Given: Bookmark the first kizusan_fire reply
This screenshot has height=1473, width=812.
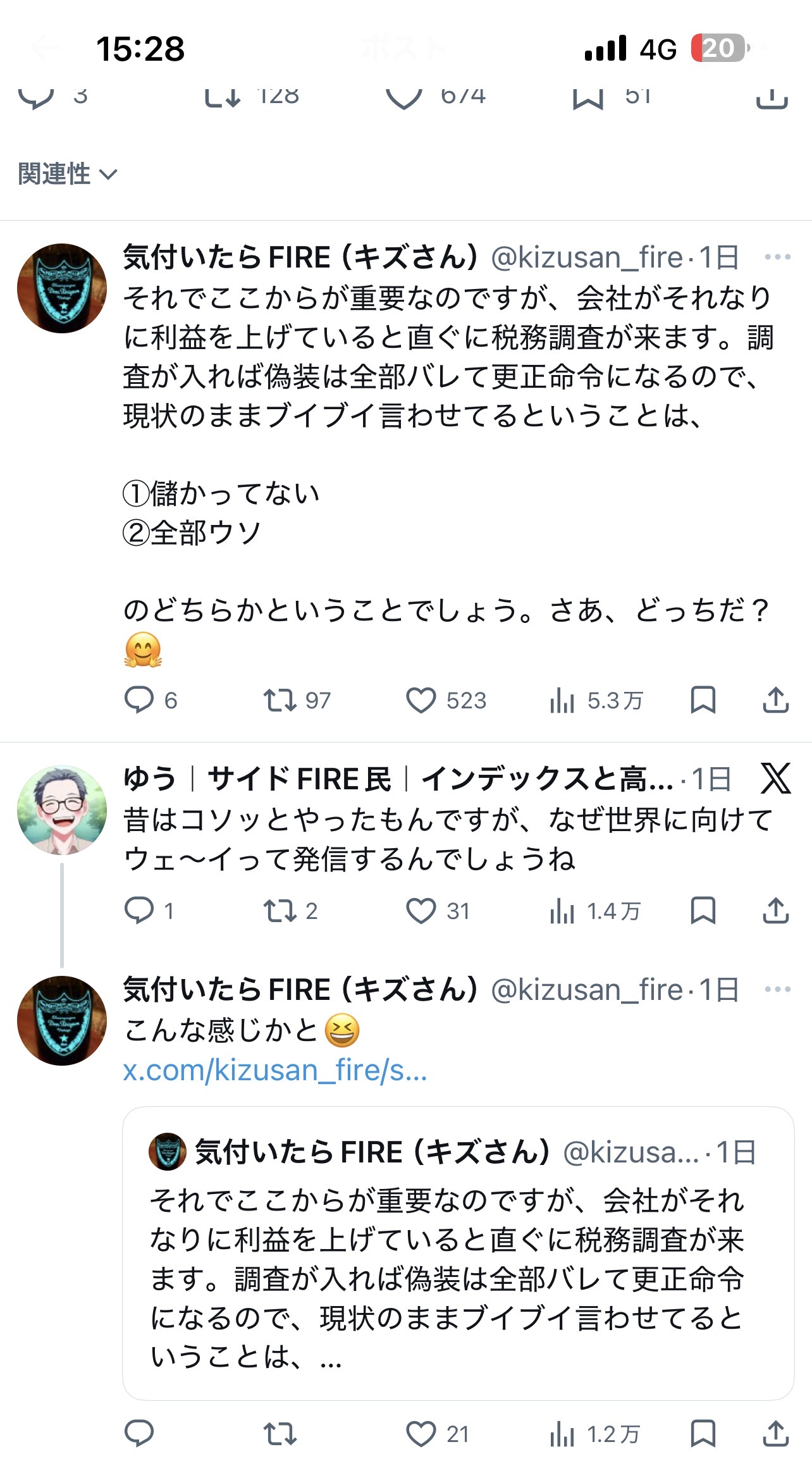Looking at the screenshot, I should click(703, 701).
